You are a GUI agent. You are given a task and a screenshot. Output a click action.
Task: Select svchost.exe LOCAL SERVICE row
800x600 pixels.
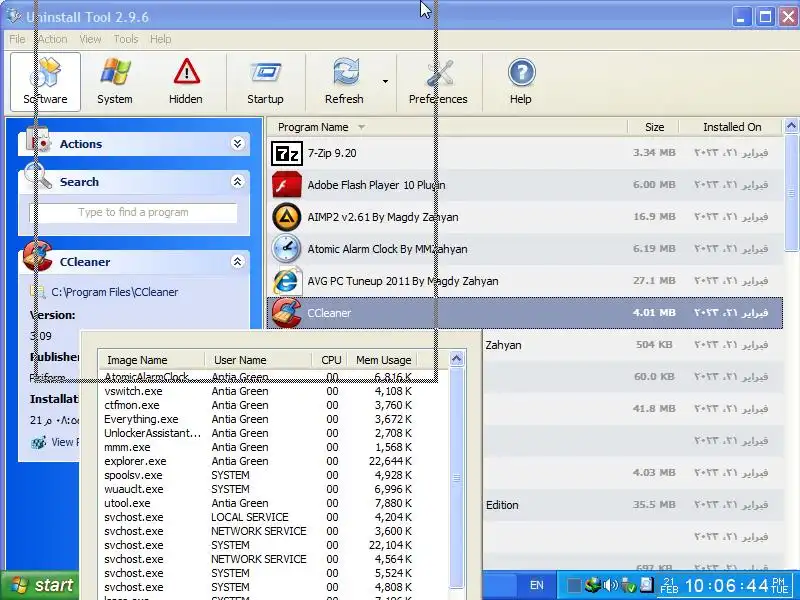point(258,517)
